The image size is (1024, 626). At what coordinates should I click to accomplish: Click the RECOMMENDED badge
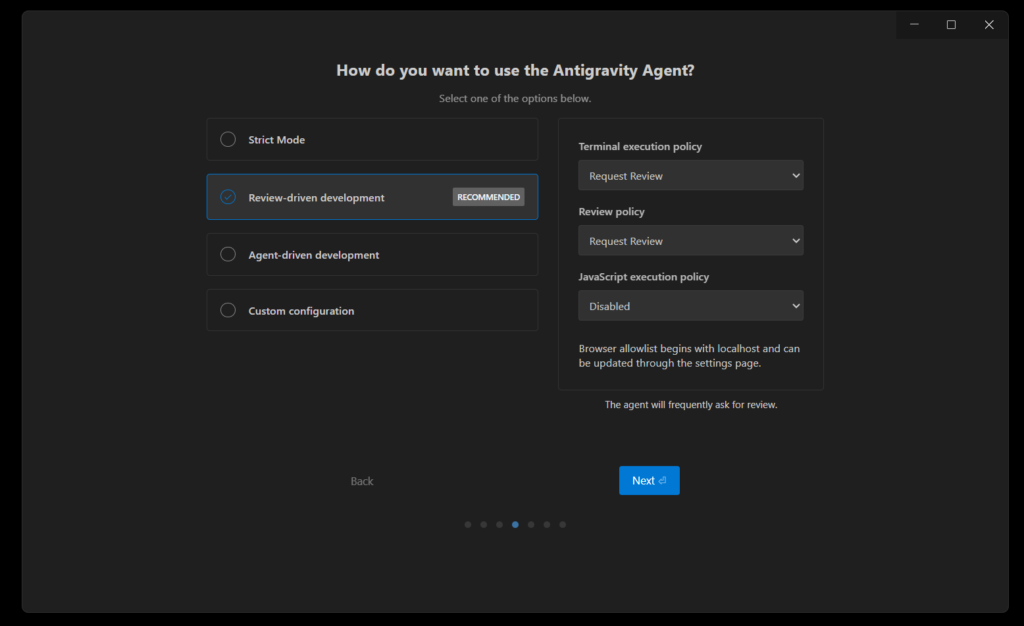pos(488,197)
